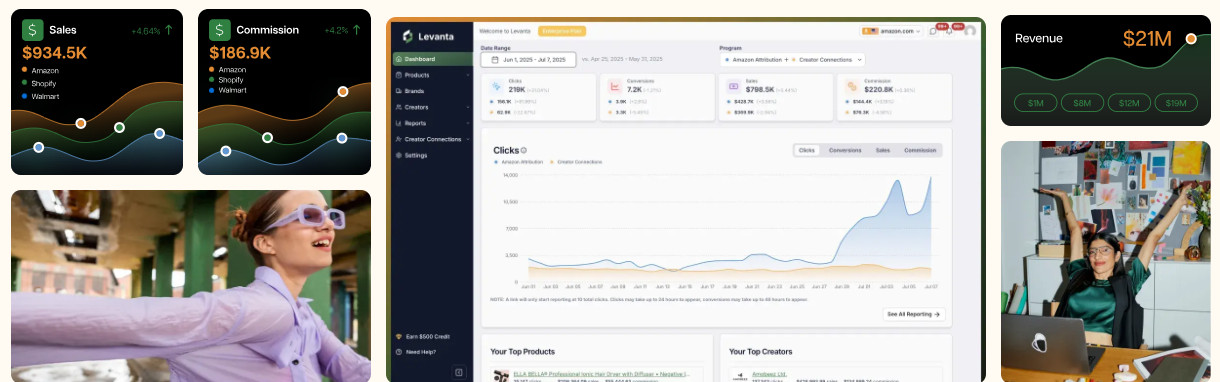
Task: Click the photo of the woman in purple sunglasses
Action: tap(191, 286)
